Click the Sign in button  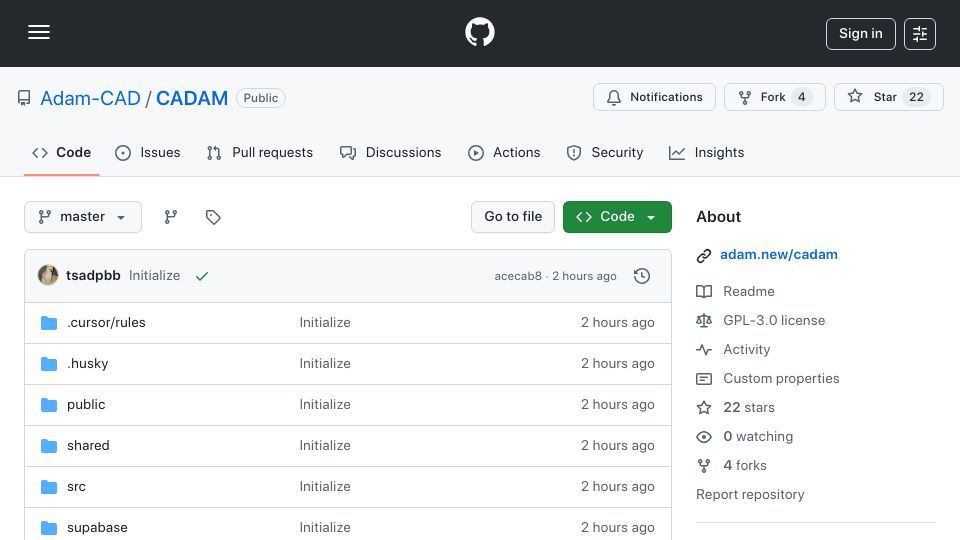pyautogui.click(x=860, y=34)
